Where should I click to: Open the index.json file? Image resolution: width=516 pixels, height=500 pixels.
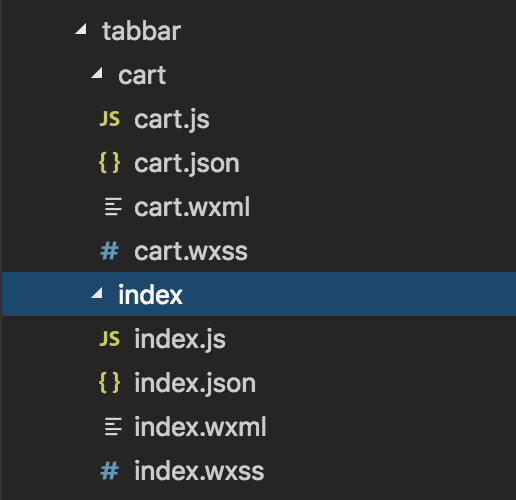click(195, 383)
